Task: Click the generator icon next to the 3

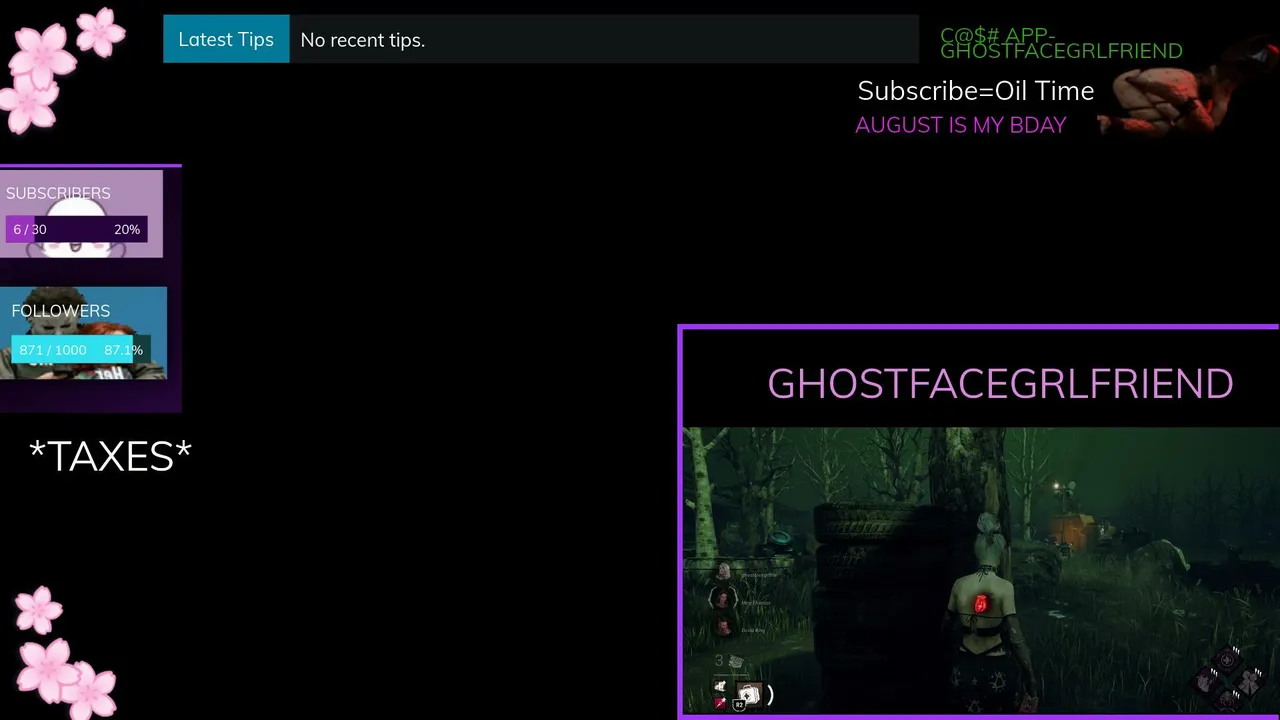Action: [736, 661]
